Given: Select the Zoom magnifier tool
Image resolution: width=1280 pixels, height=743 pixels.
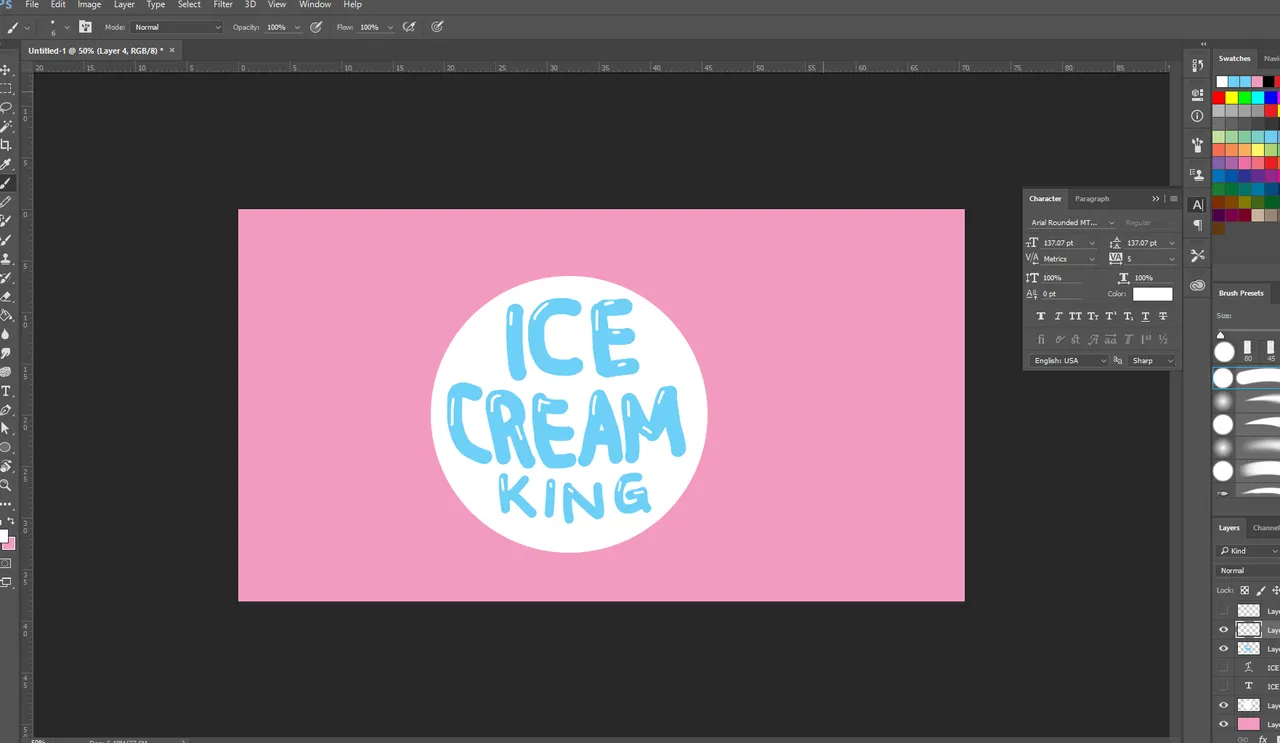Looking at the screenshot, I should pyautogui.click(x=6, y=485).
